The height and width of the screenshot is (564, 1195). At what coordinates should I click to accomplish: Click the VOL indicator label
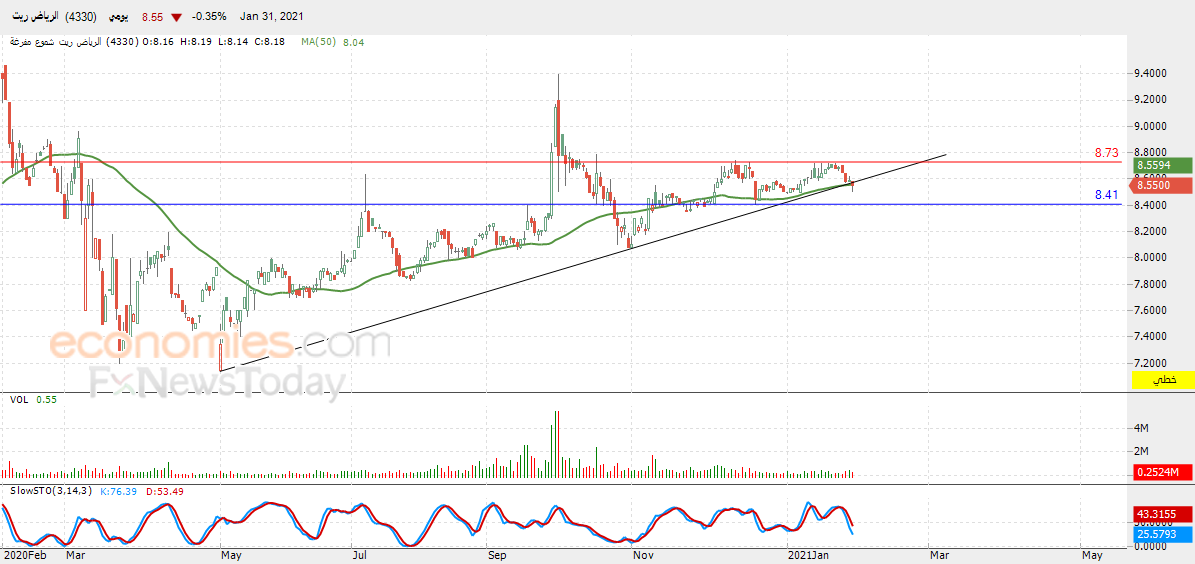[19, 399]
